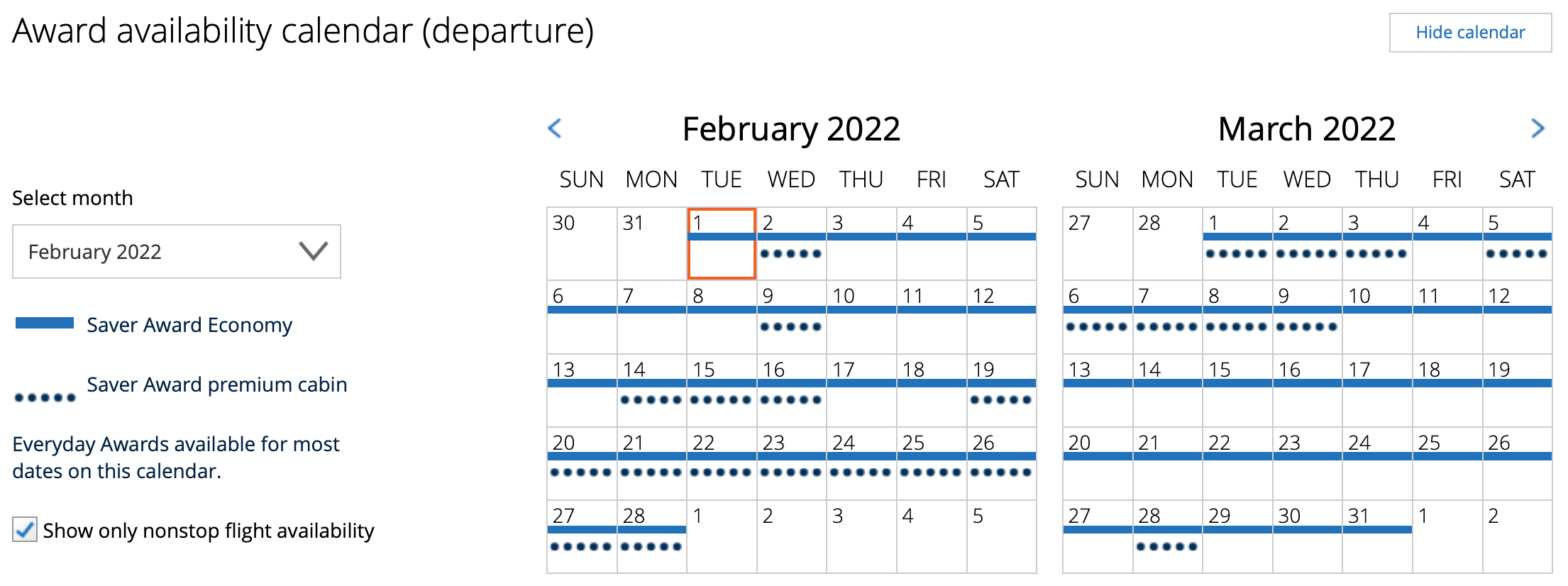This screenshot has height=586, width=1568.
Task: Choose February 2 in the calendar
Action: click(x=792, y=243)
